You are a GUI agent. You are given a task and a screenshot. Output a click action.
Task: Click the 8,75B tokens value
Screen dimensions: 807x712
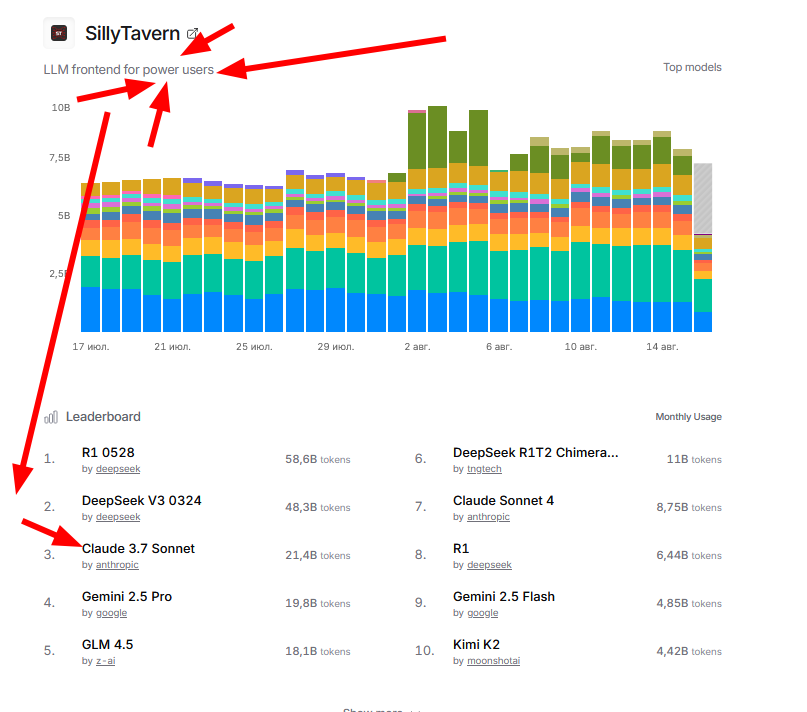coord(689,507)
